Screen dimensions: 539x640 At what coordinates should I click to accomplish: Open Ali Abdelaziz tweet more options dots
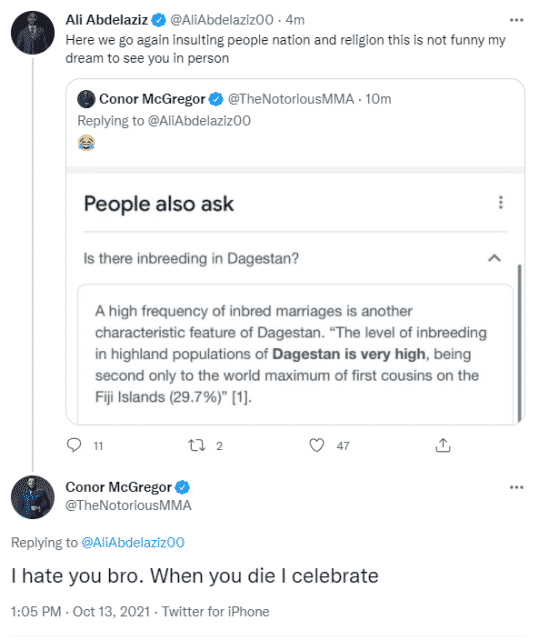(516, 20)
